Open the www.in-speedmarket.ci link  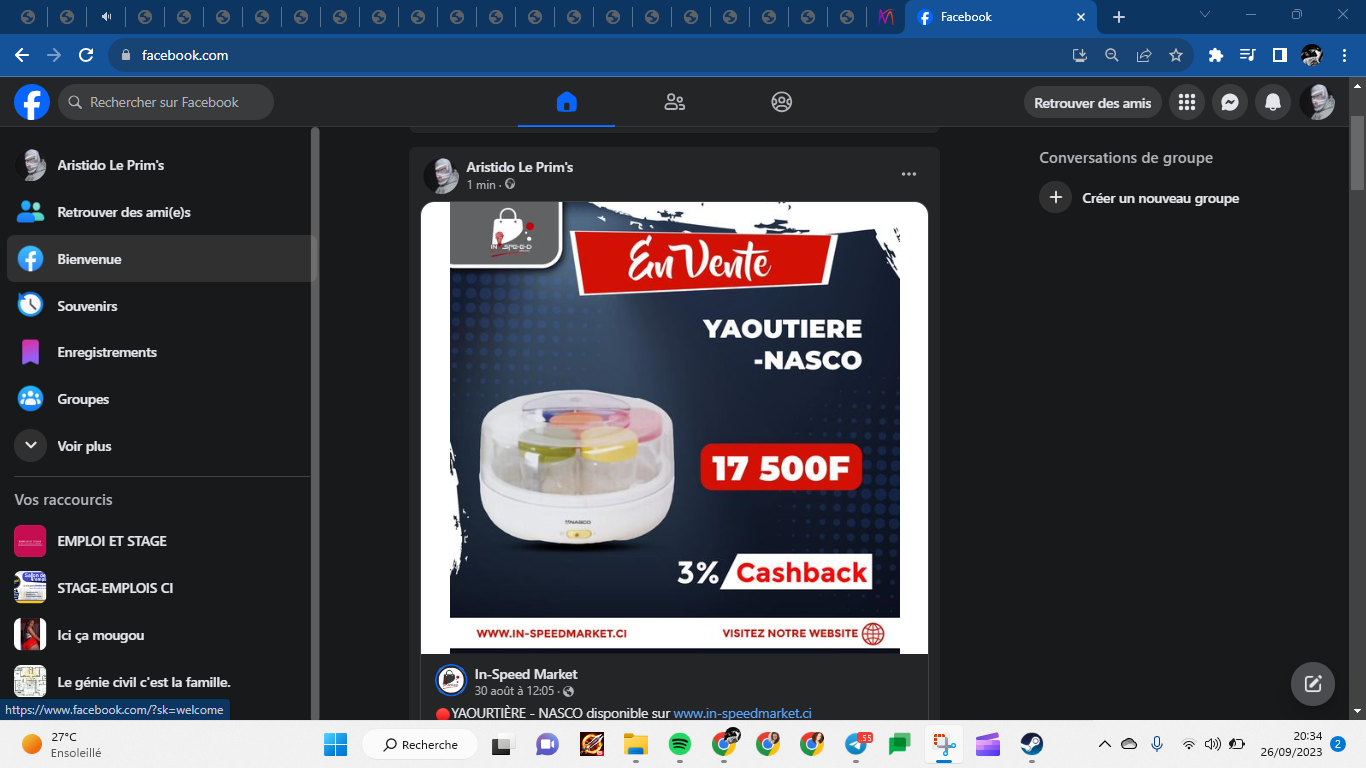coord(742,713)
